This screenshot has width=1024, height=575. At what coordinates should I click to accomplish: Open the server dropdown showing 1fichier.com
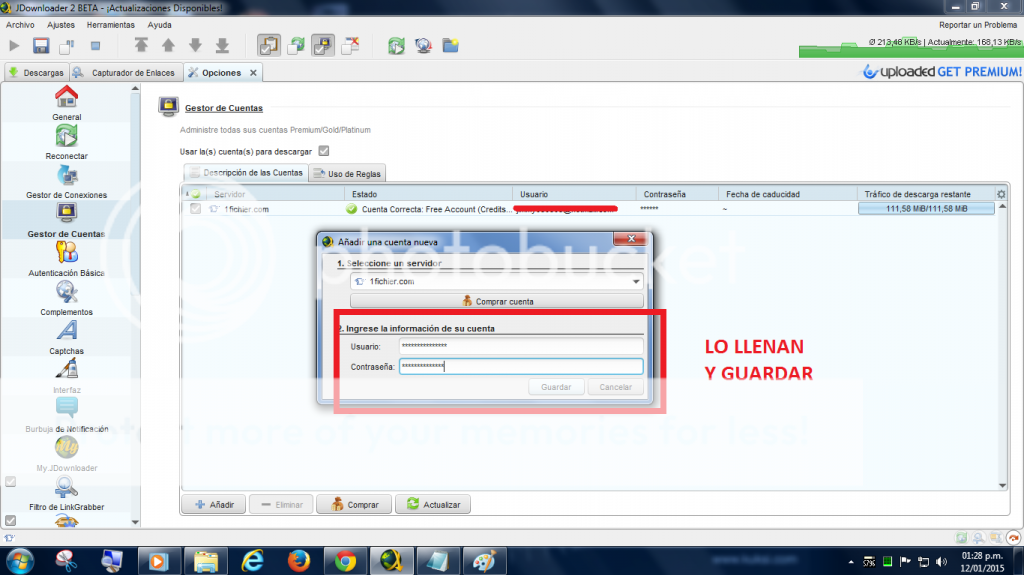[496, 282]
